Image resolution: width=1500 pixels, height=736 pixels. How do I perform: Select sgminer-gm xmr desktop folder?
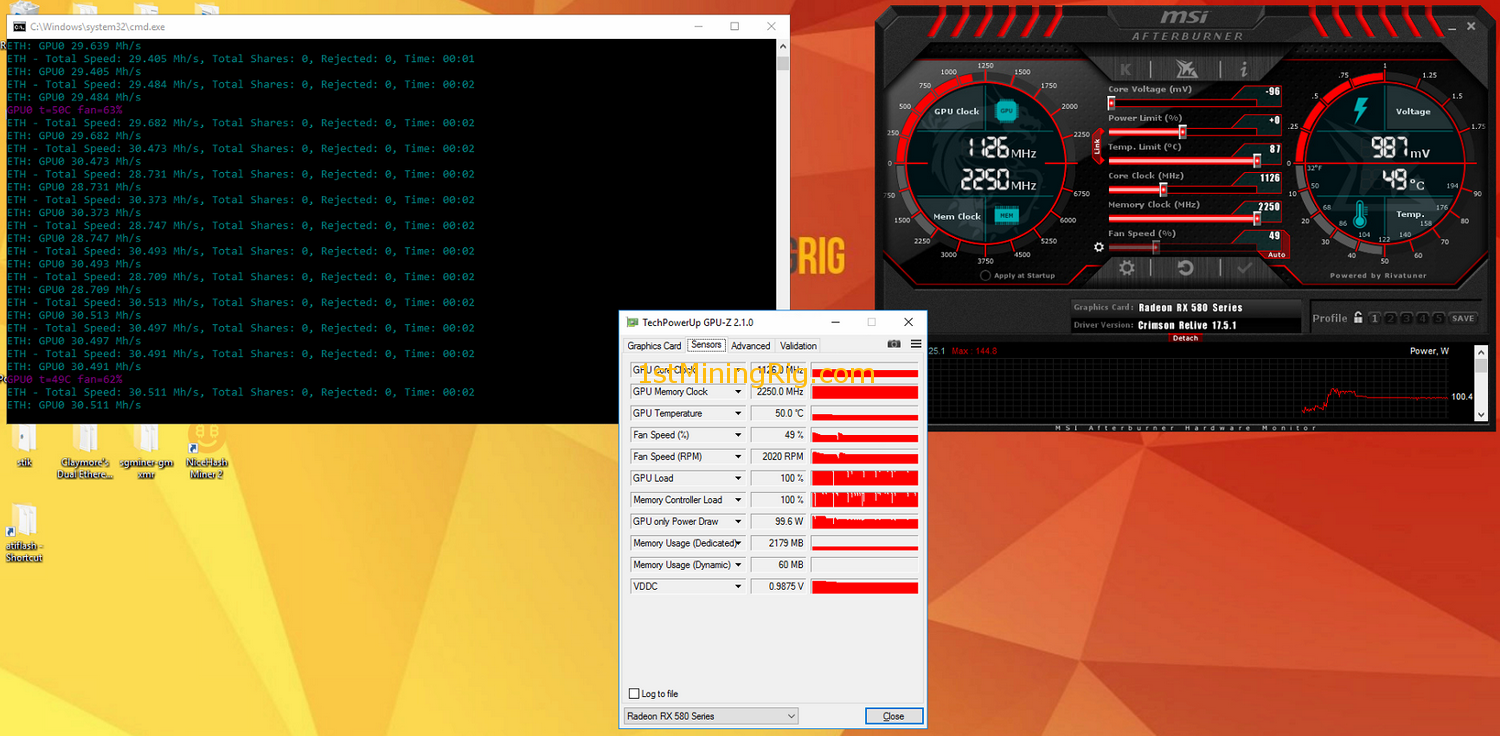(146, 451)
